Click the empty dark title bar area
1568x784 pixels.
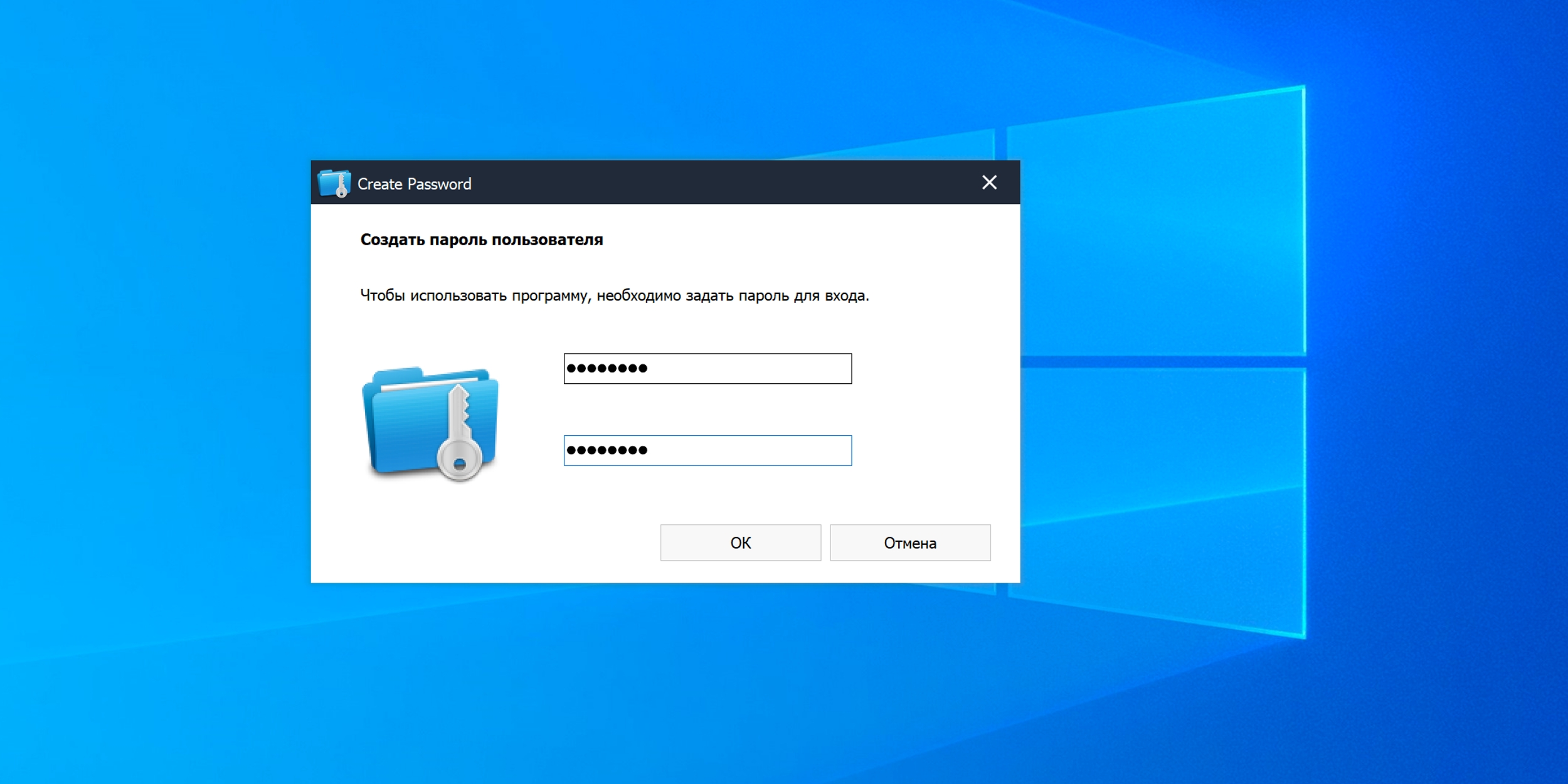pyautogui.click(x=721, y=183)
